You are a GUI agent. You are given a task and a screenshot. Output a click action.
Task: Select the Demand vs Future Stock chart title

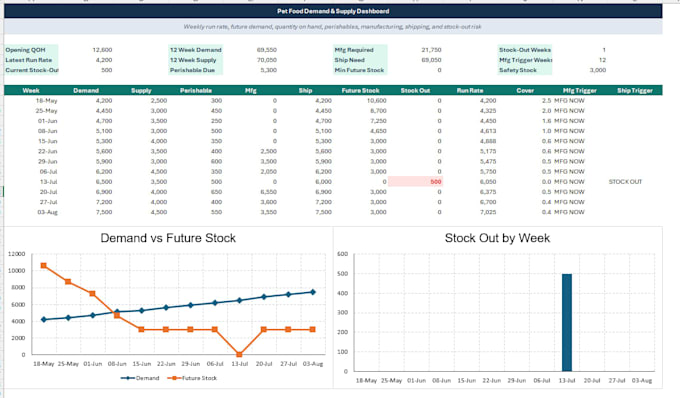168,238
